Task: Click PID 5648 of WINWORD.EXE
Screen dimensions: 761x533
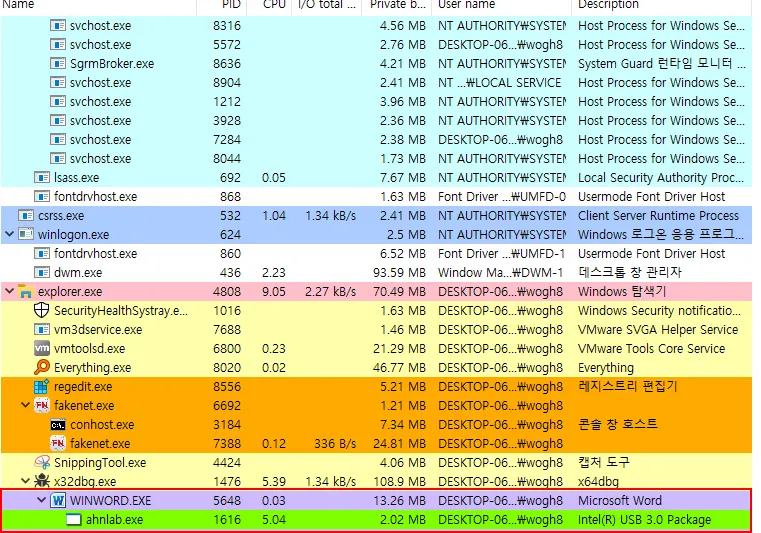Action: [227, 500]
